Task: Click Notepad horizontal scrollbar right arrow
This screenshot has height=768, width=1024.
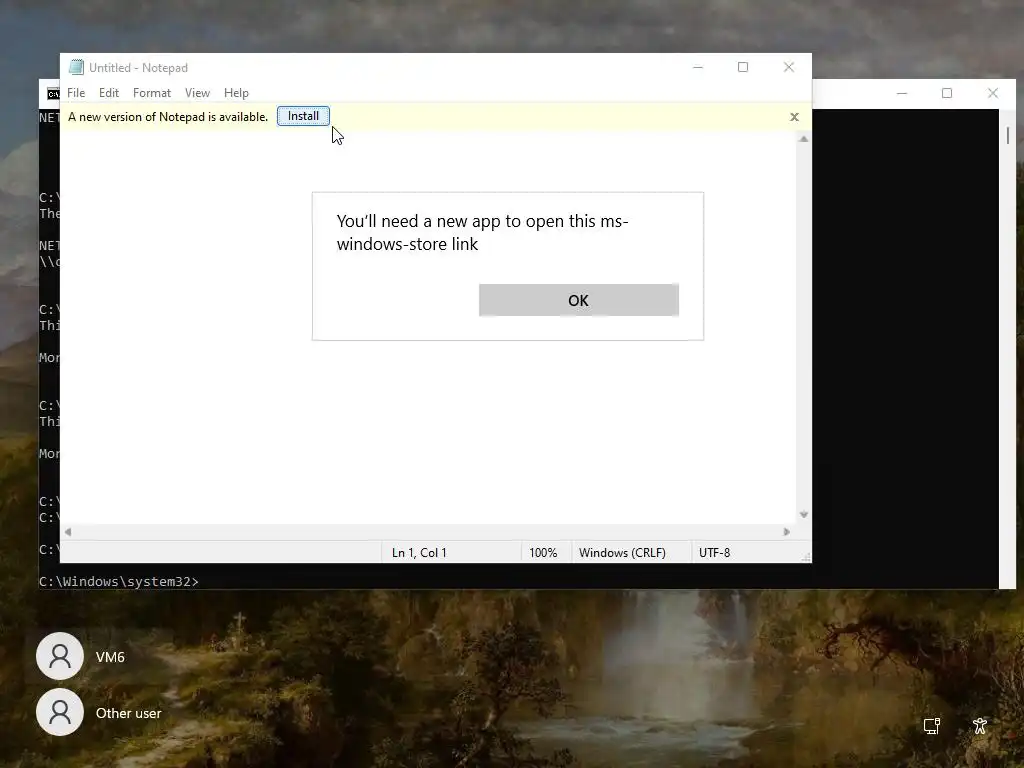Action: tap(786, 532)
